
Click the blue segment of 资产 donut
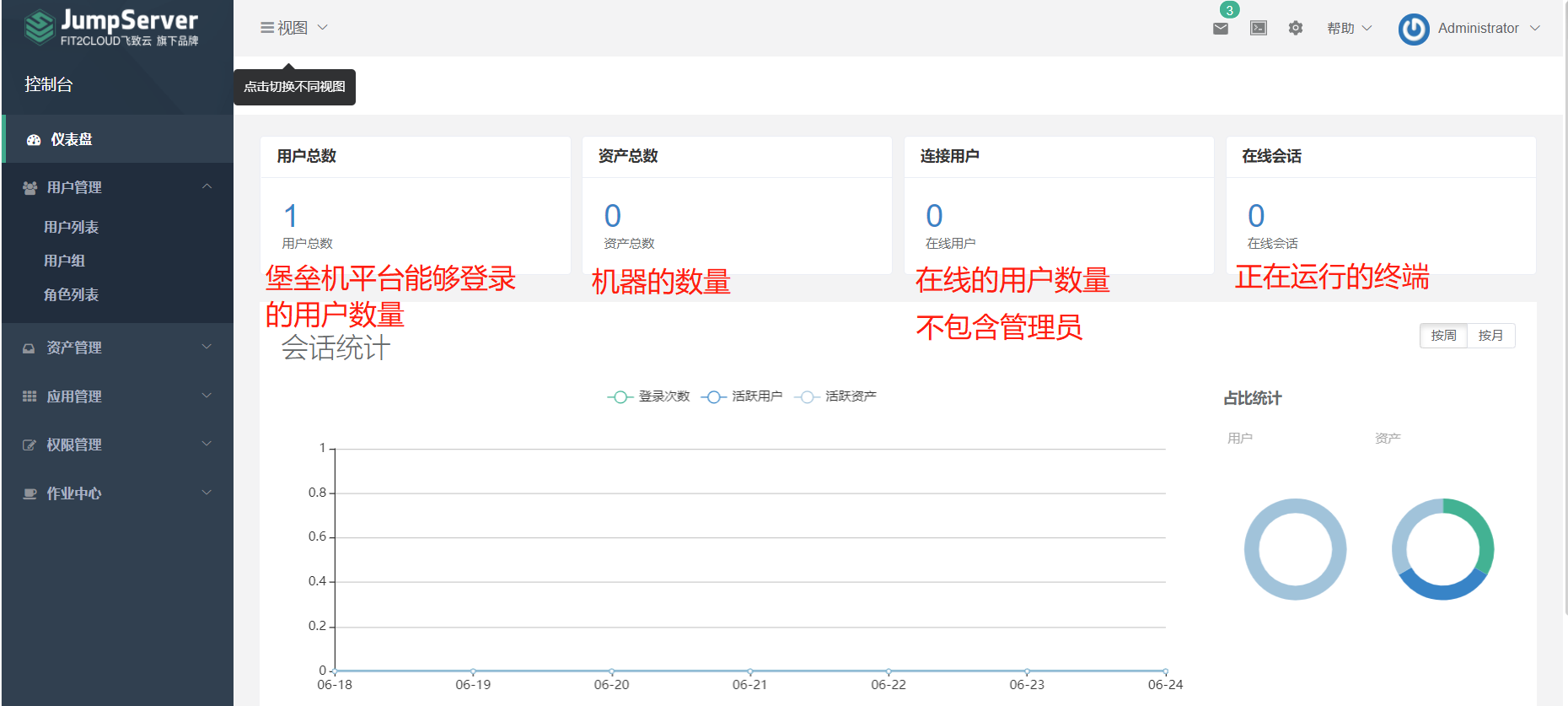point(1442,589)
